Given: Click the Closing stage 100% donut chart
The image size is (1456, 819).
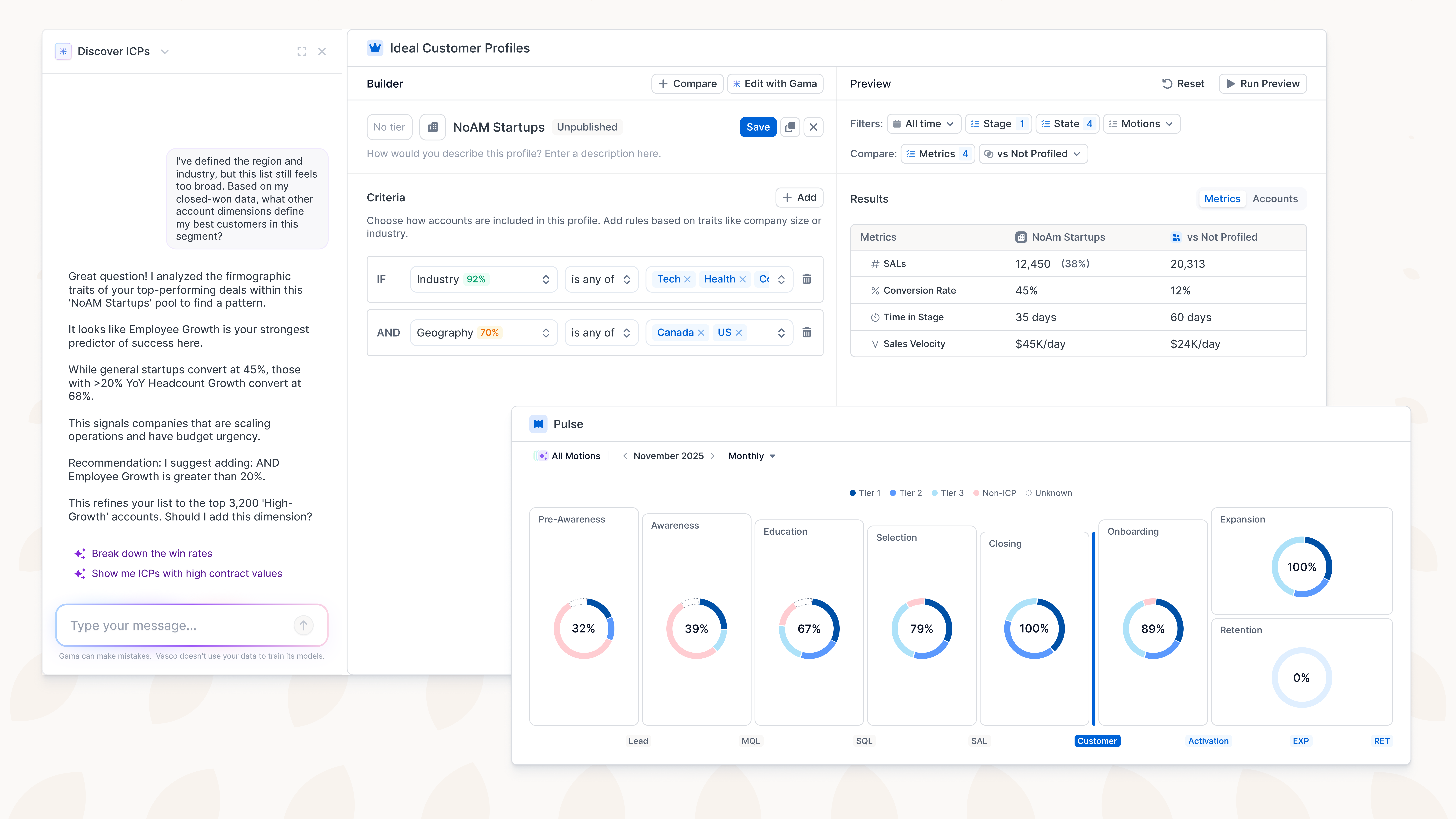Looking at the screenshot, I should 1034,628.
